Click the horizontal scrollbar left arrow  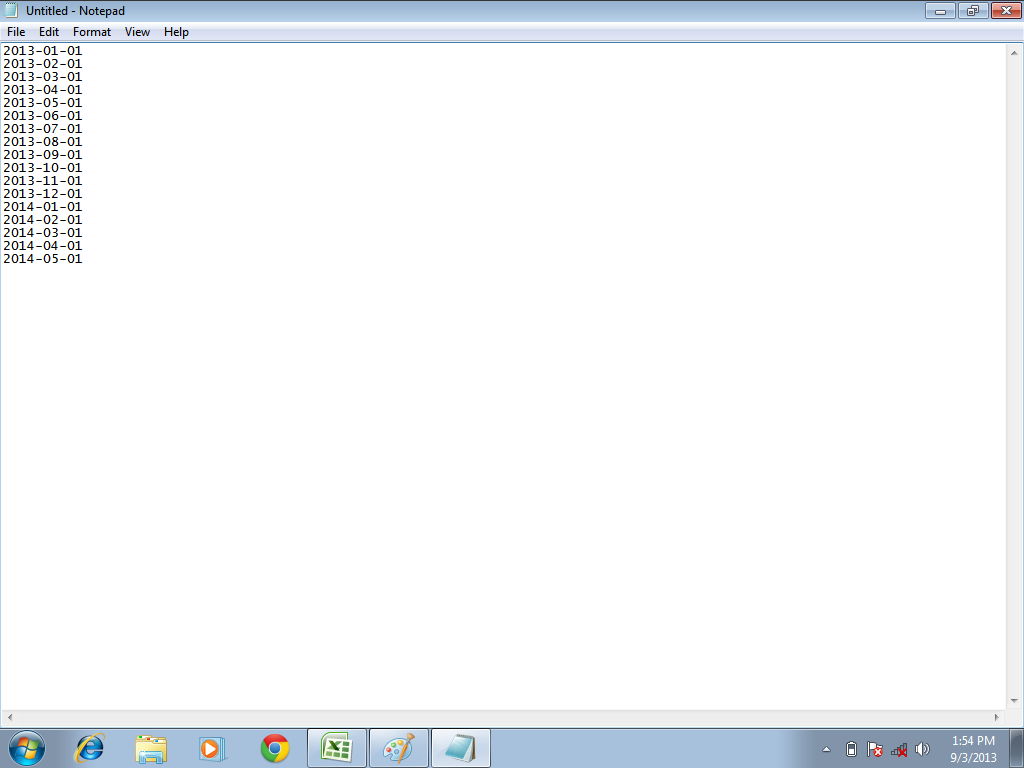tap(9, 717)
